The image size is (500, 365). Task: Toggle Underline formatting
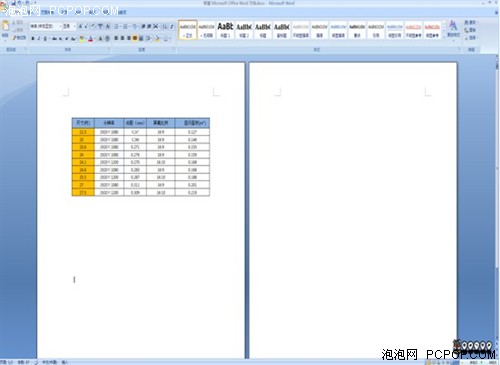(45, 39)
